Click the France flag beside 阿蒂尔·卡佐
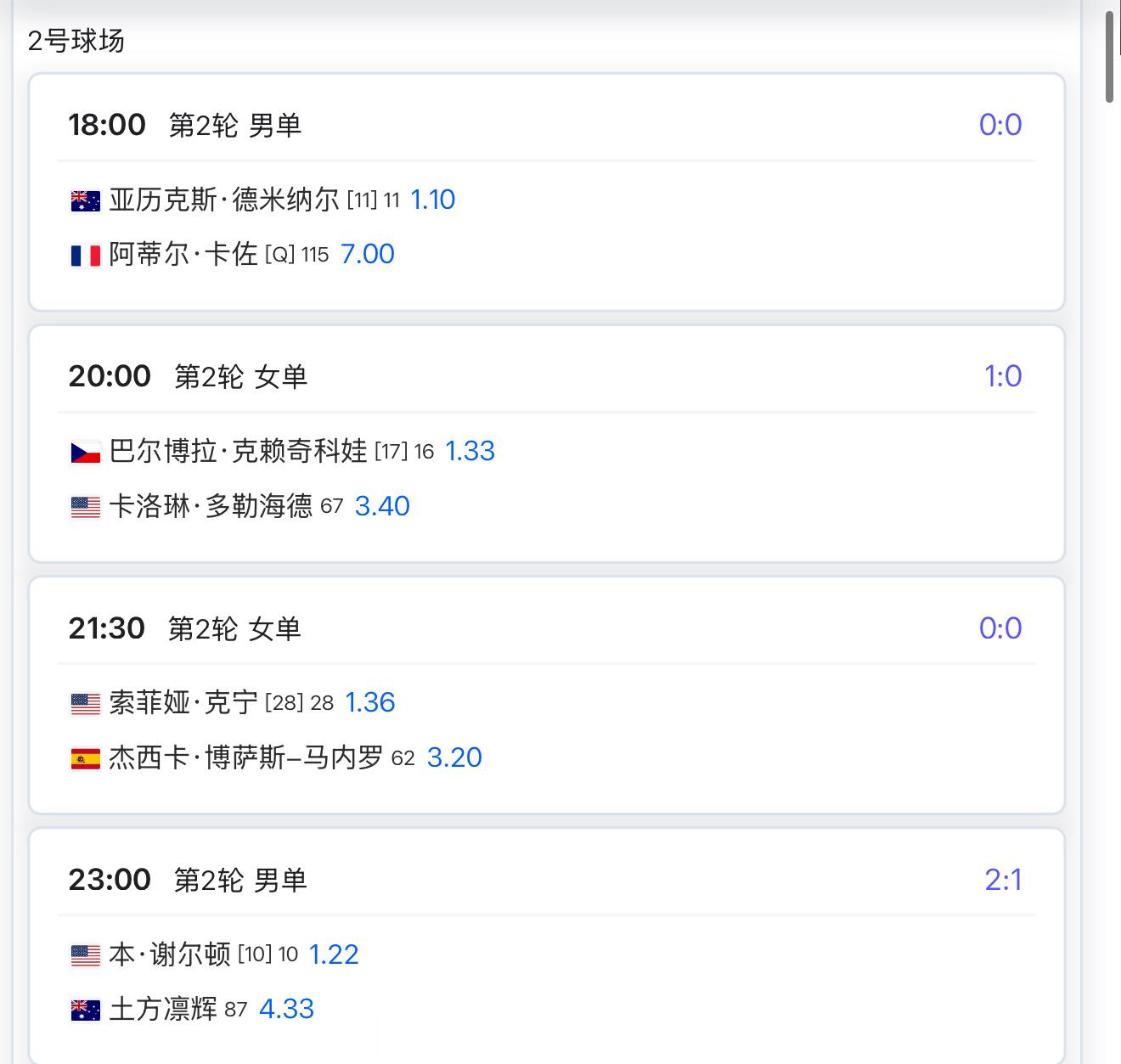Screen dimensions: 1121x1064 [x=85, y=255]
